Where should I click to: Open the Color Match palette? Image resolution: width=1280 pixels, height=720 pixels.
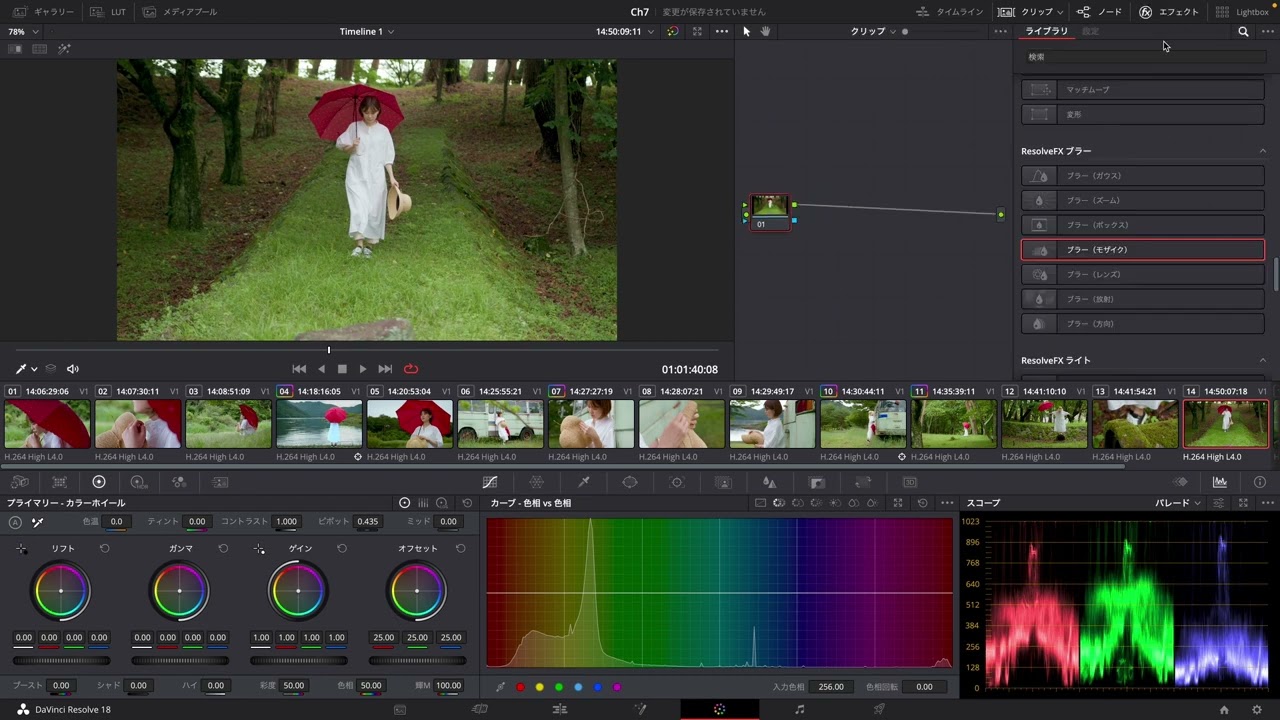click(x=59, y=482)
